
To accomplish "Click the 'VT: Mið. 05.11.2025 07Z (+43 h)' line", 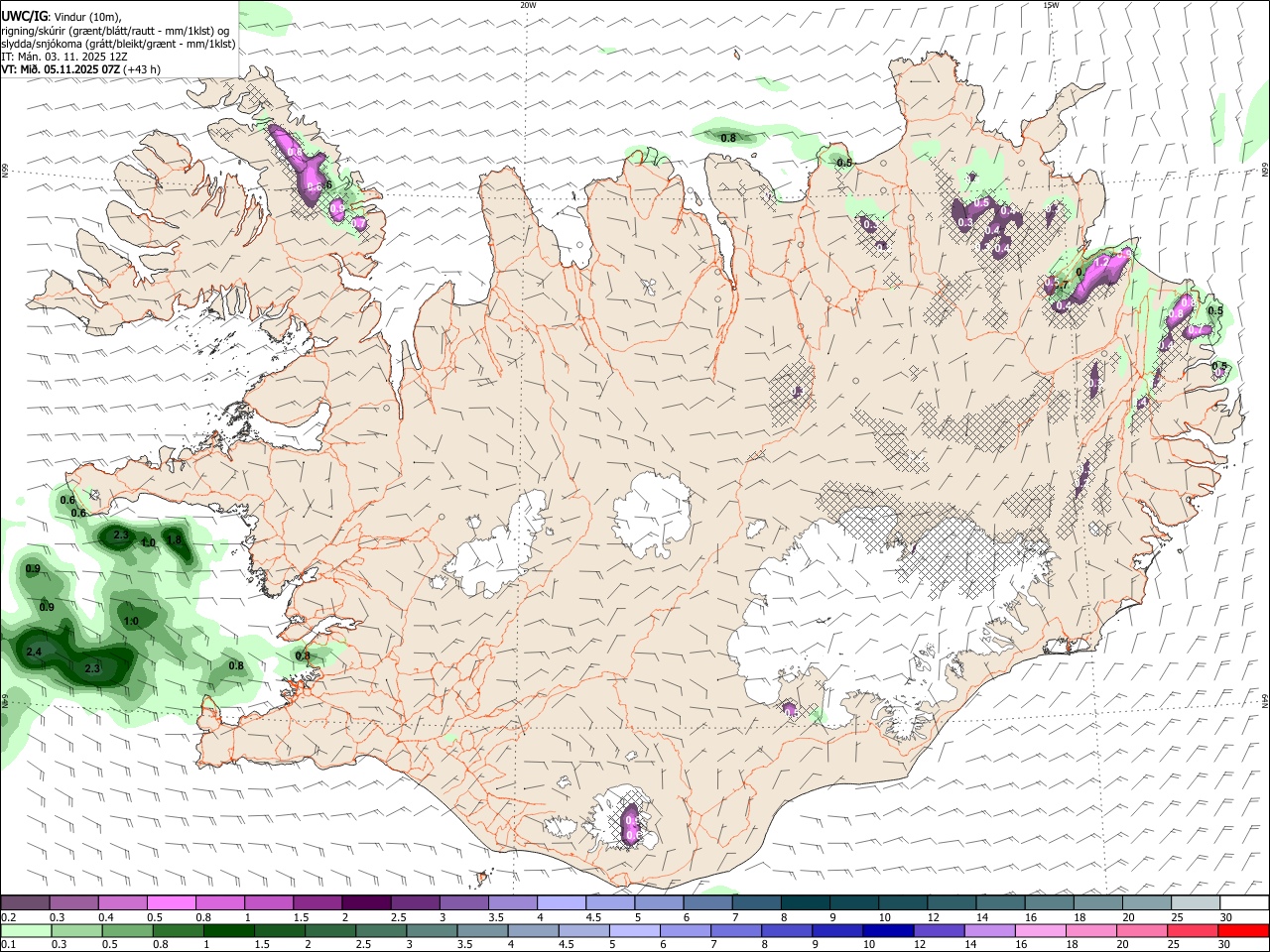I will (x=80, y=69).
